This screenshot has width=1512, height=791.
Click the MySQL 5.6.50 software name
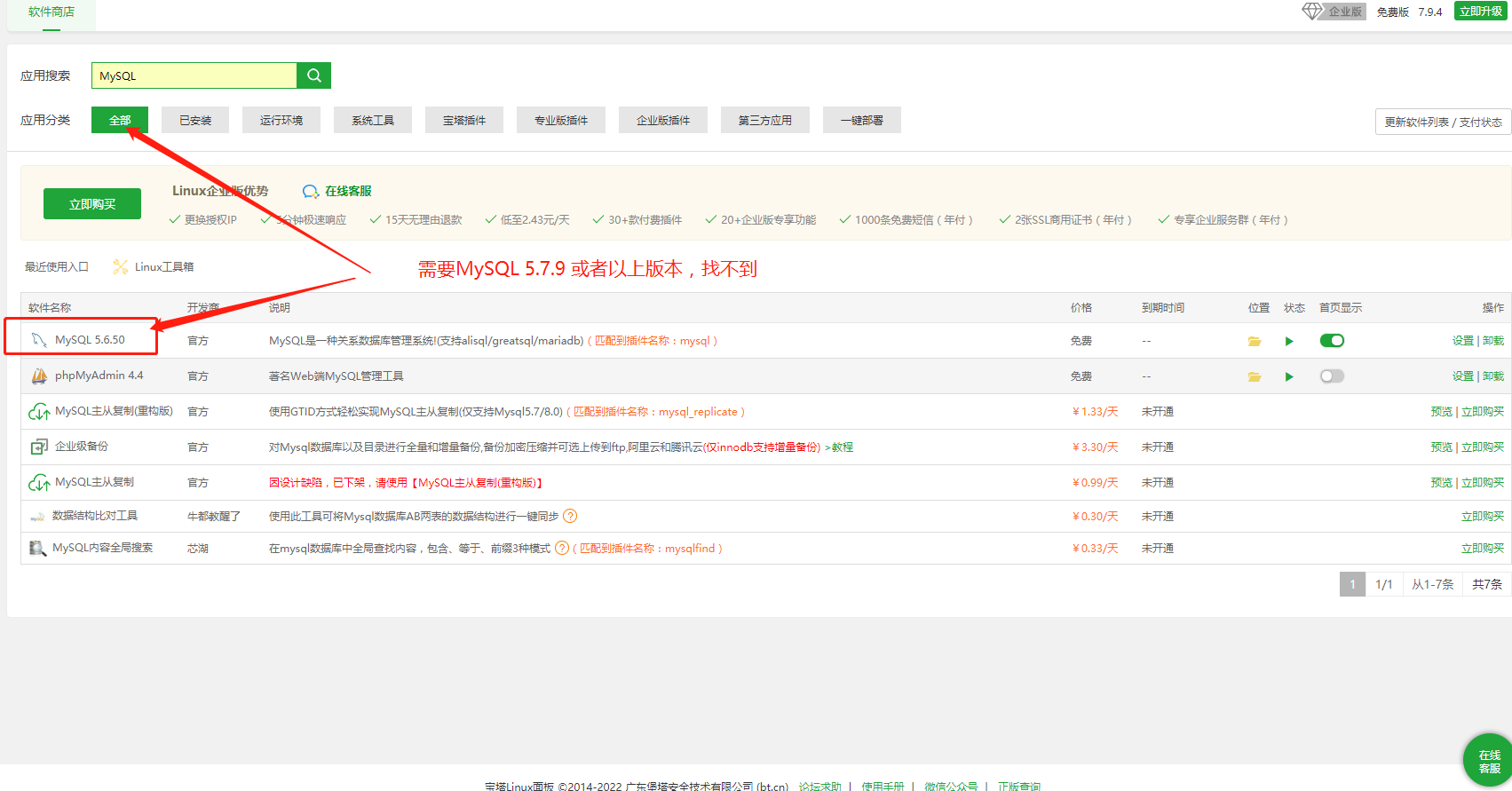coord(90,340)
